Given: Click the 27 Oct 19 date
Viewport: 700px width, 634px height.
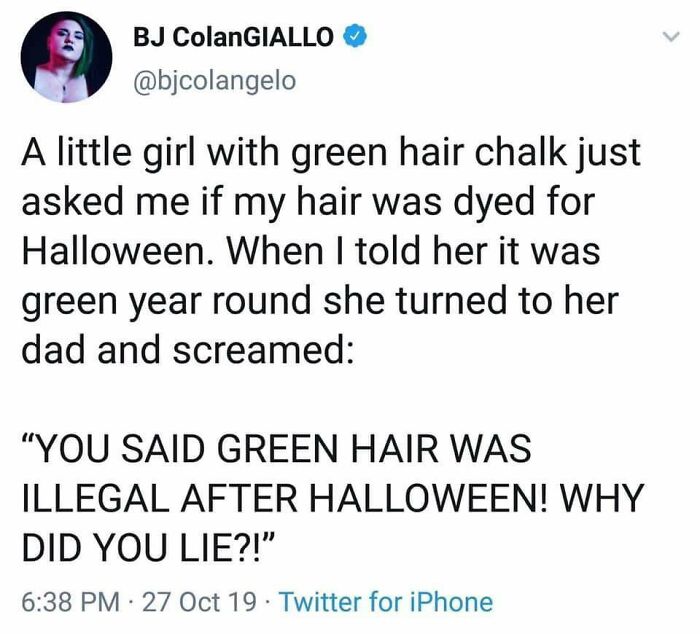Looking at the screenshot, I should tap(200, 601).
